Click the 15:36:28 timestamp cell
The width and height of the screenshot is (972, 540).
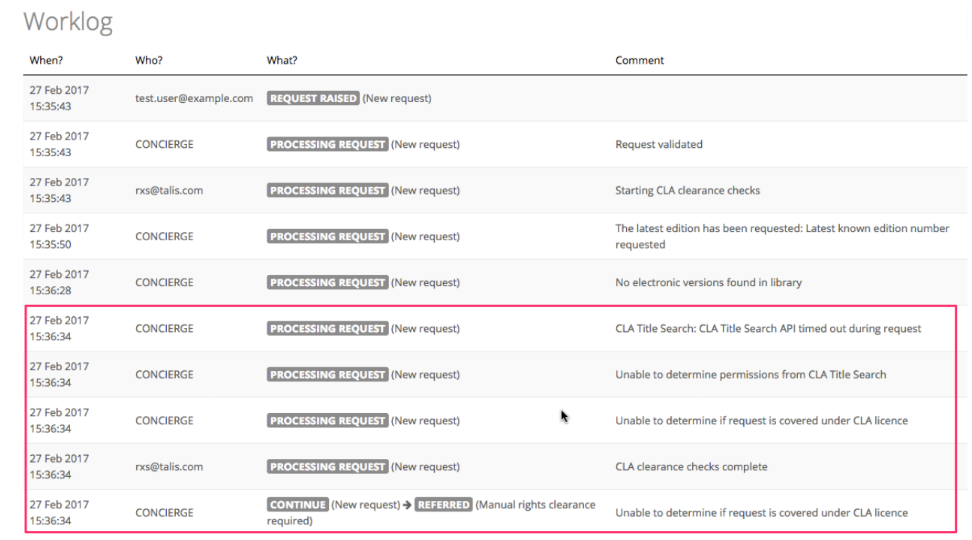coord(60,282)
